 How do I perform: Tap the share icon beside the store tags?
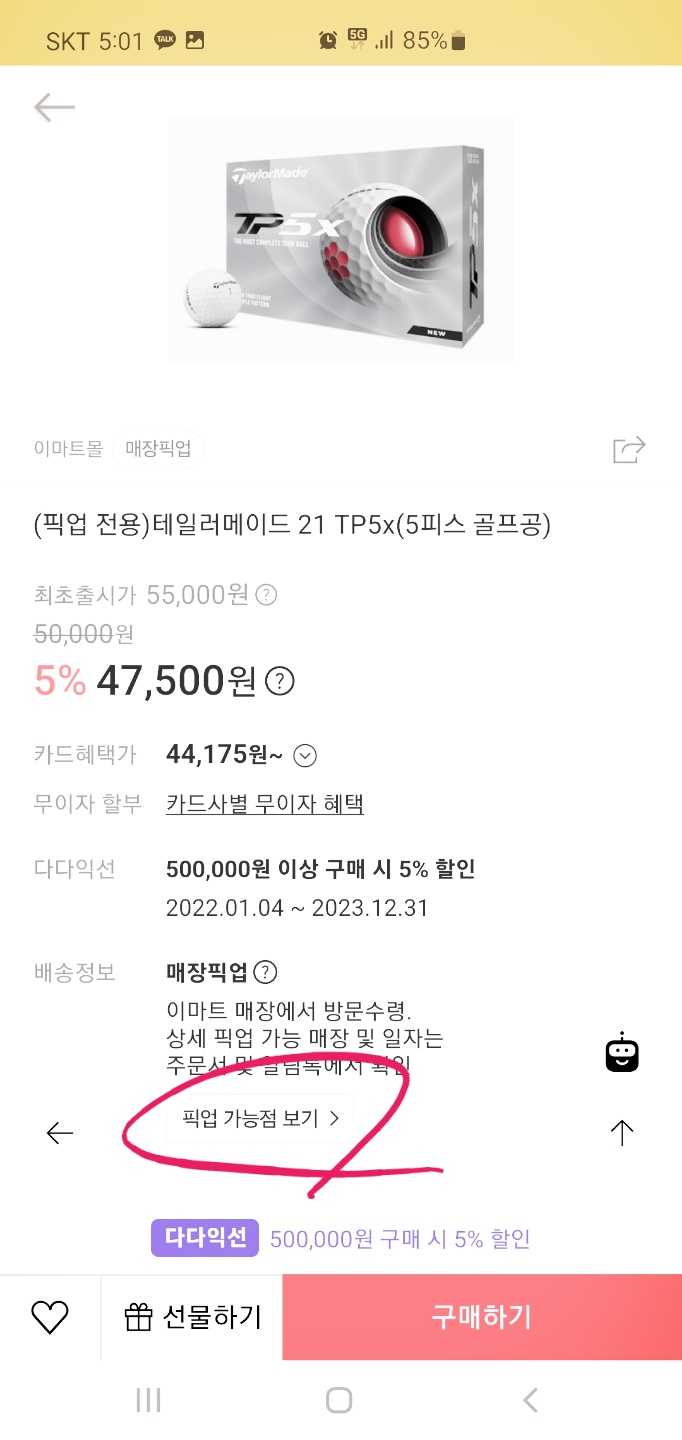(629, 450)
